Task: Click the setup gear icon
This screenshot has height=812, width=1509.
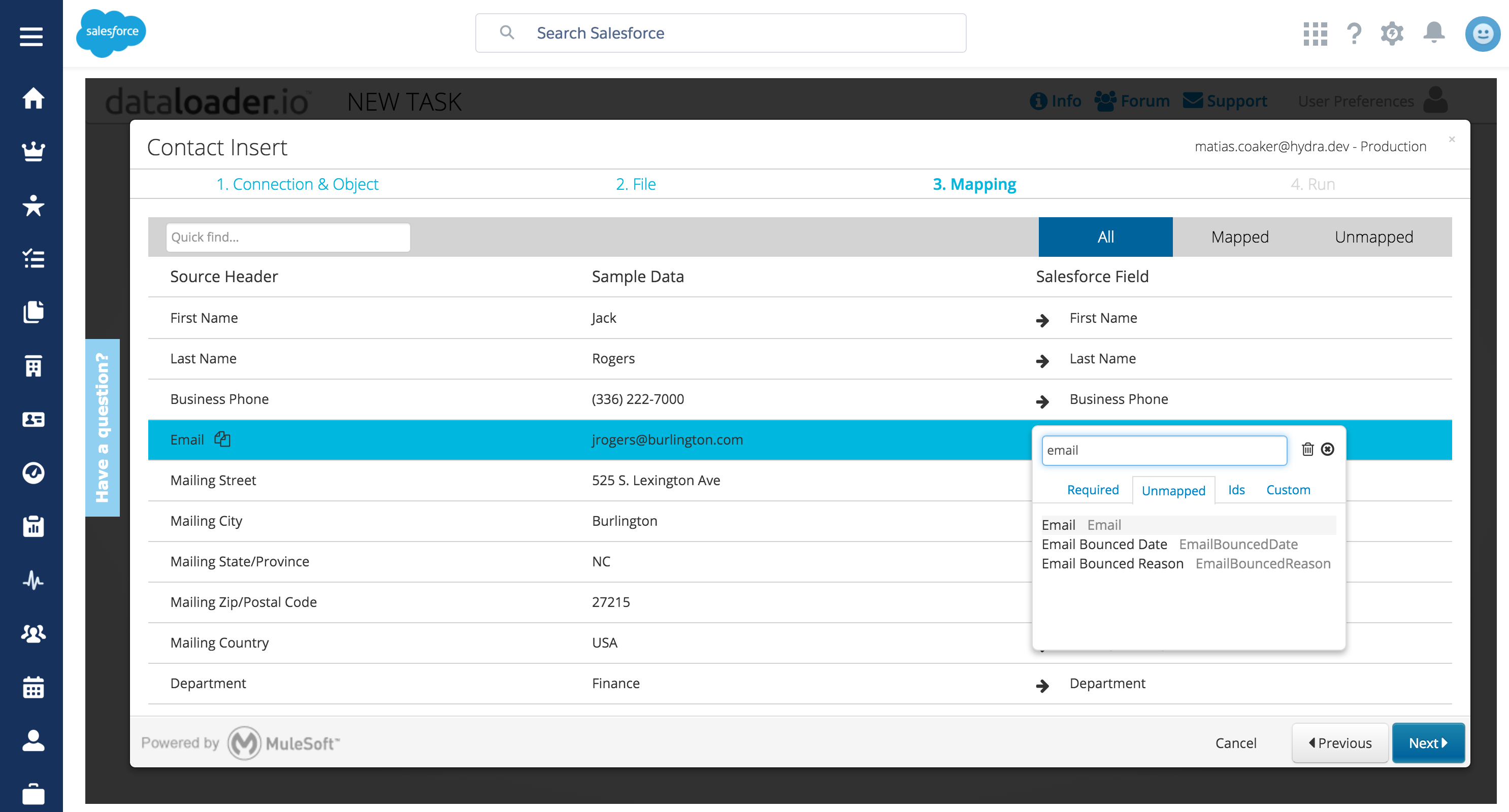Action: [1392, 33]
